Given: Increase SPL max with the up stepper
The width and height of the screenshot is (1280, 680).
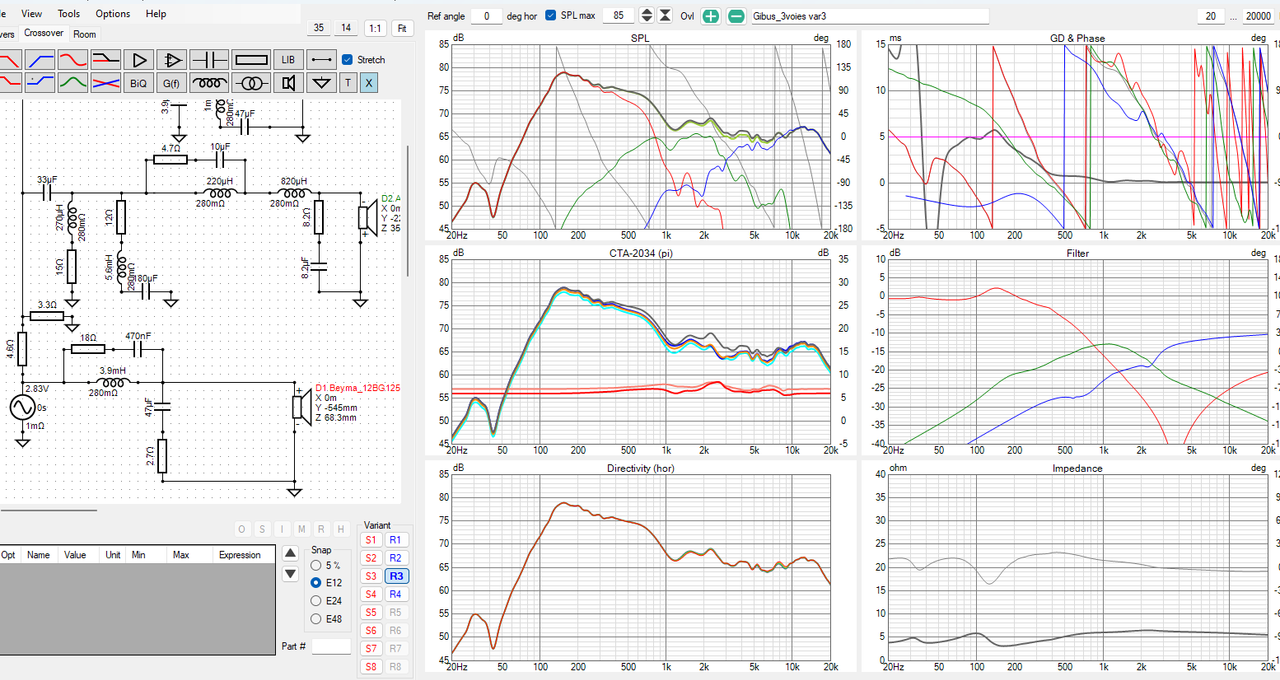Looking at the screenshot, I should point(646,12).
